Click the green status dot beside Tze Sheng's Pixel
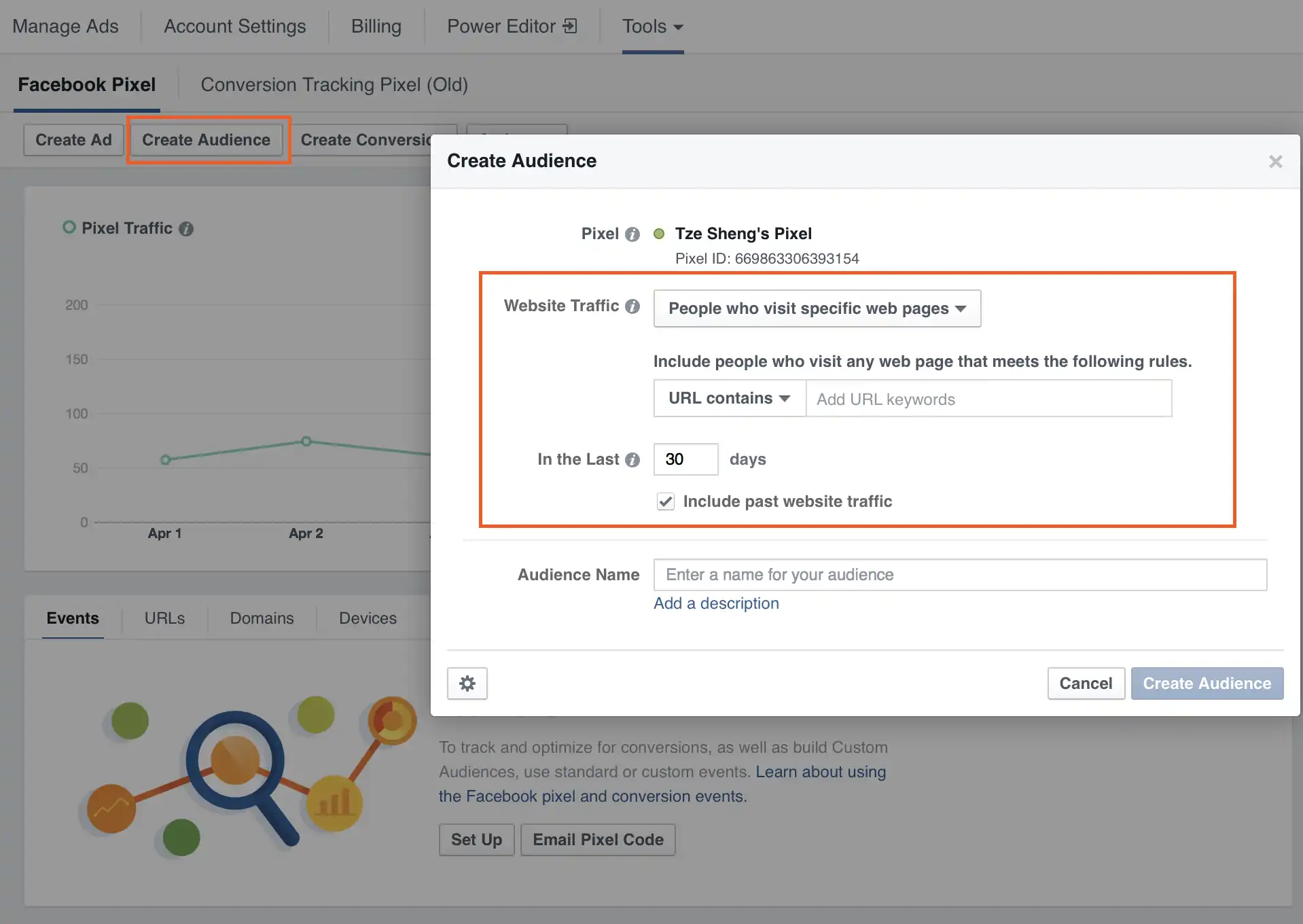 click(x=659, y=234)
